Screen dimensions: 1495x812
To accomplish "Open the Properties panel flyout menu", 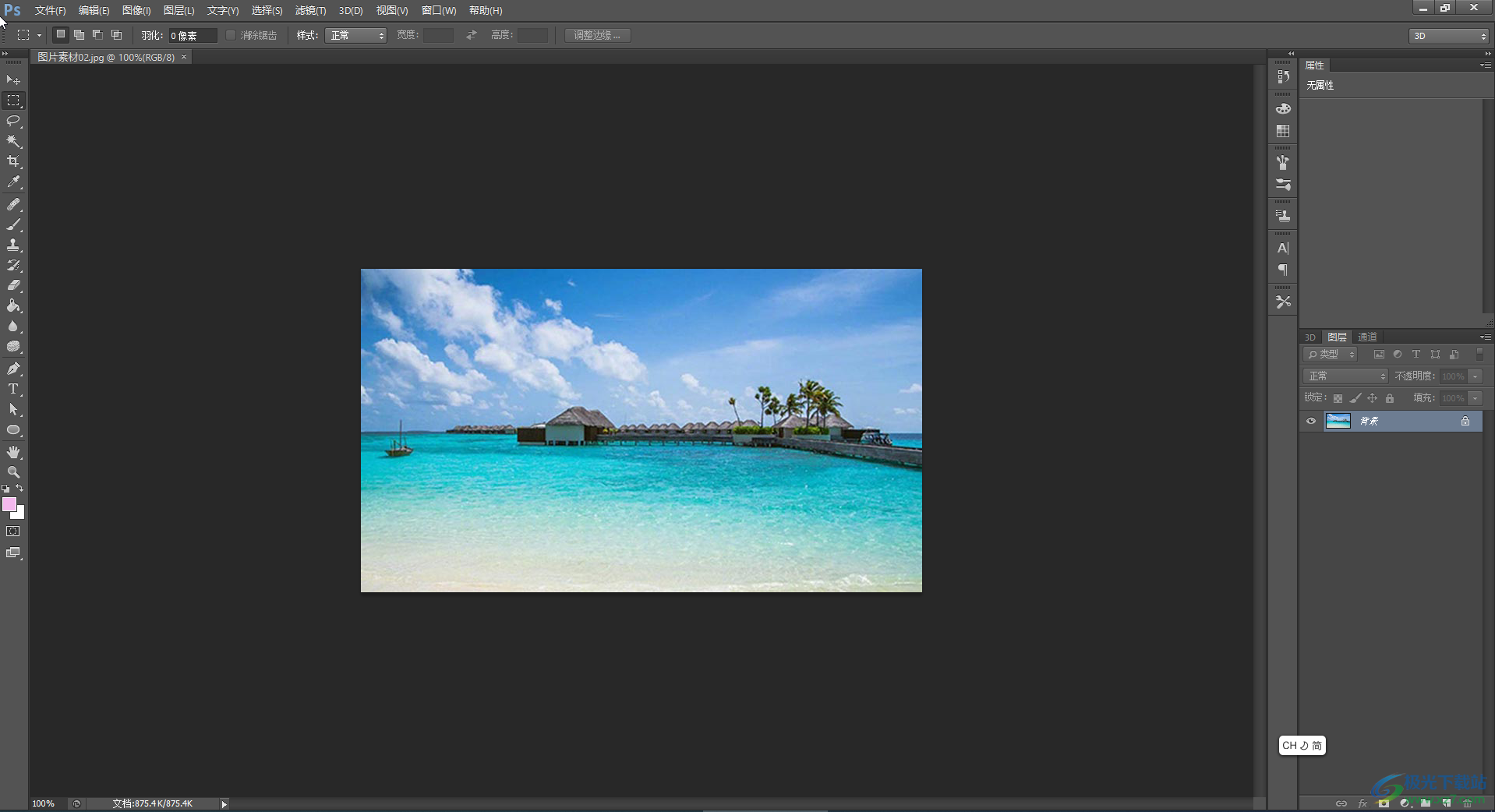I will click(x=1486, y=65).
